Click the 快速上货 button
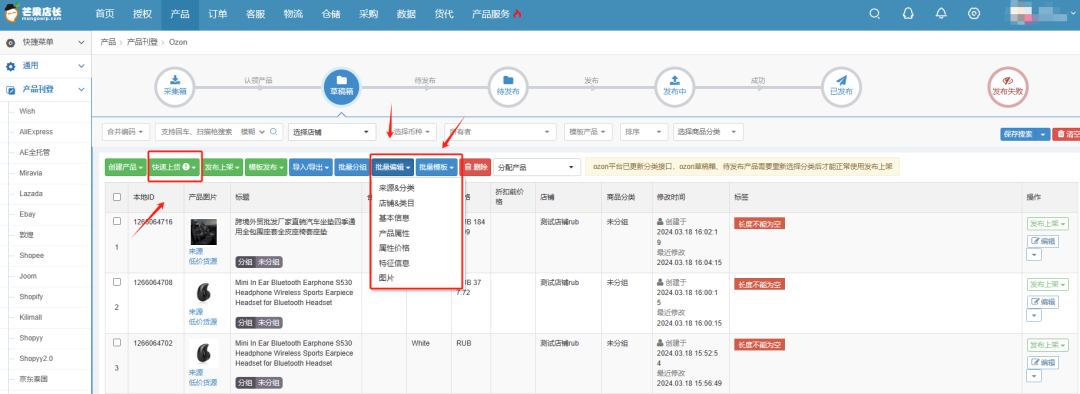 click(175, 167)
